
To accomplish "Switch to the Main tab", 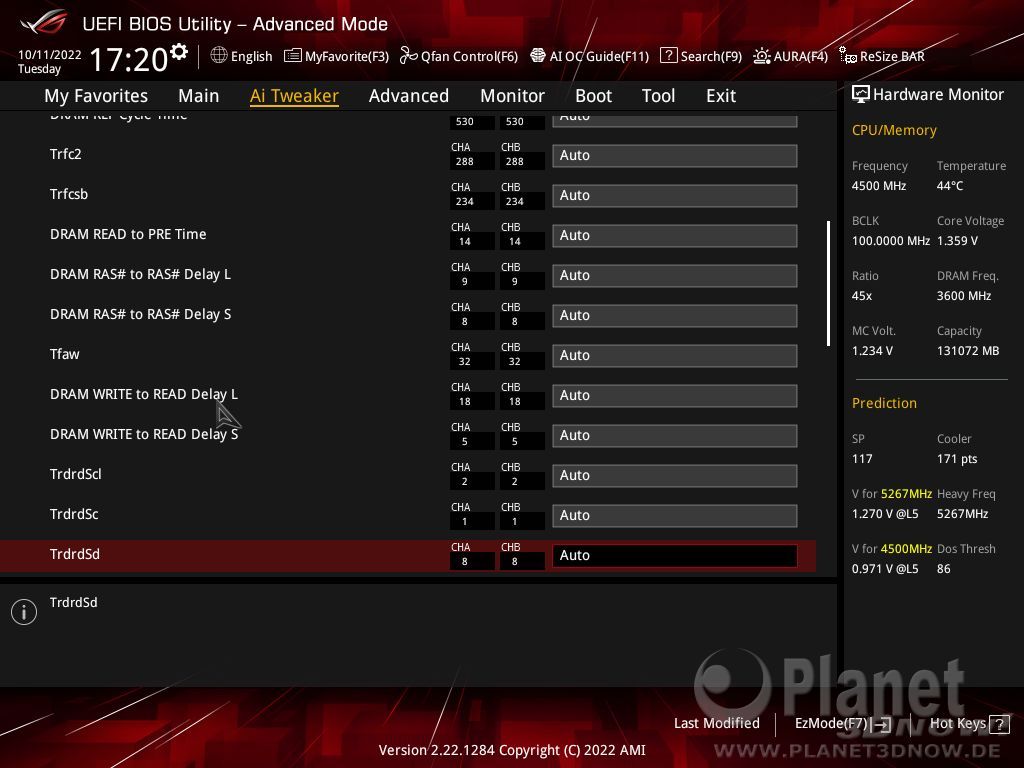I will tap(199, 96).
